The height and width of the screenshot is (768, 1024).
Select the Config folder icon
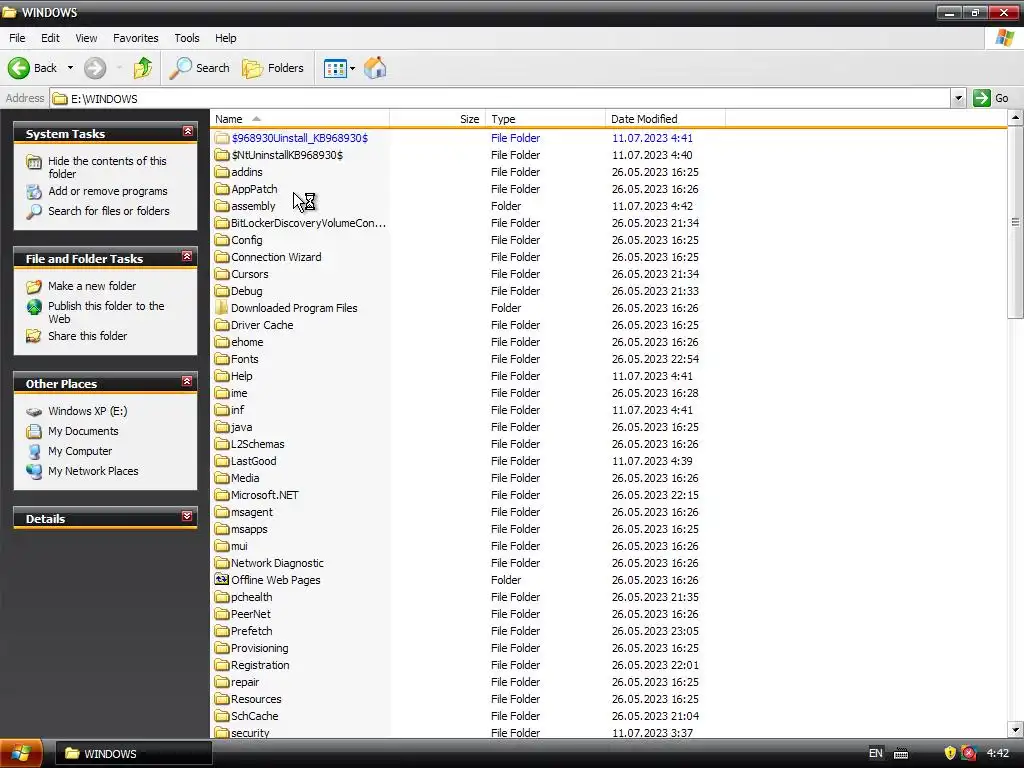[x=222, y=240]
